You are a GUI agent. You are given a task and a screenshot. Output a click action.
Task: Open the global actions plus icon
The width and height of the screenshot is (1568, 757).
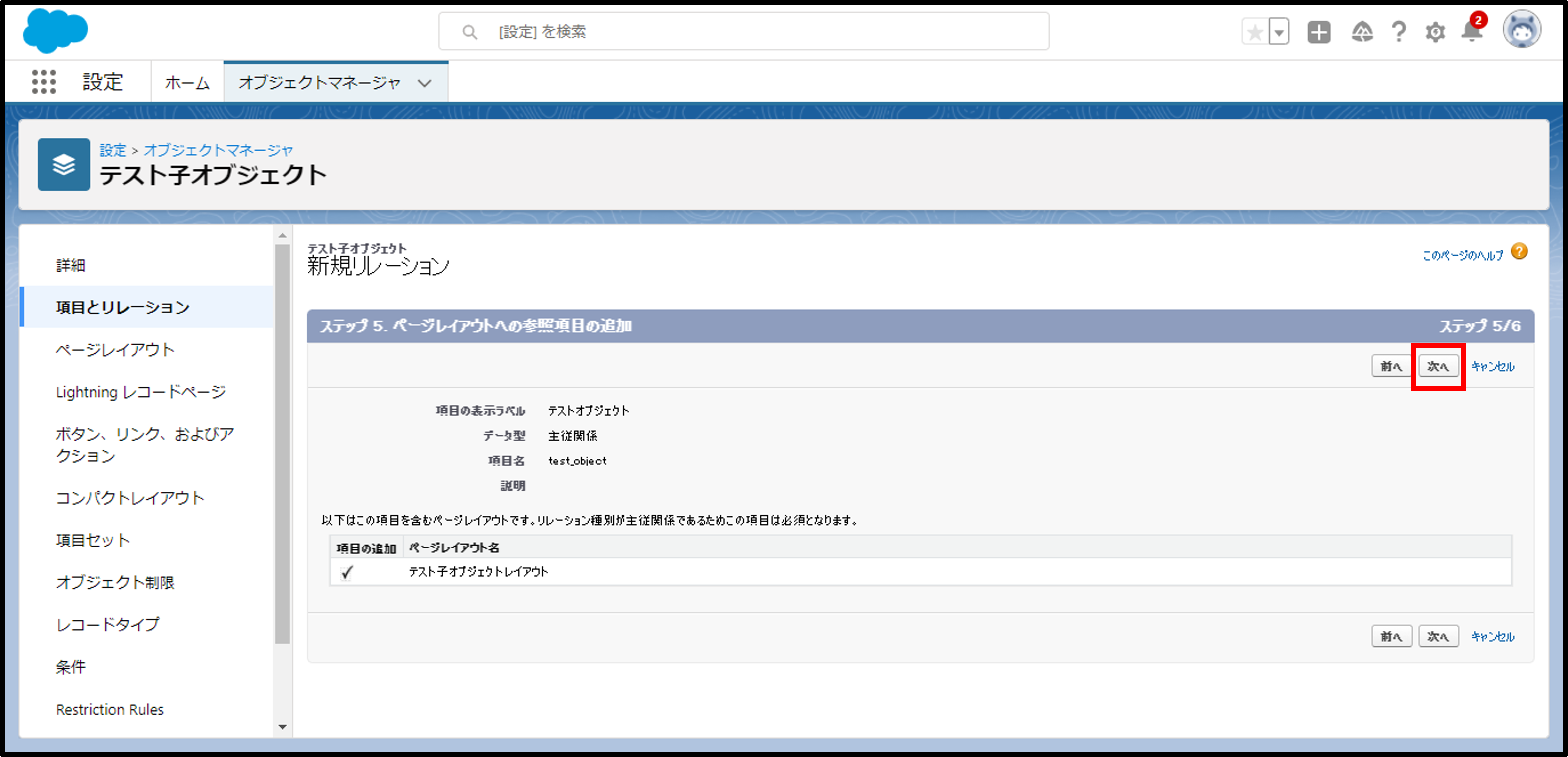tap(1318, 32)
